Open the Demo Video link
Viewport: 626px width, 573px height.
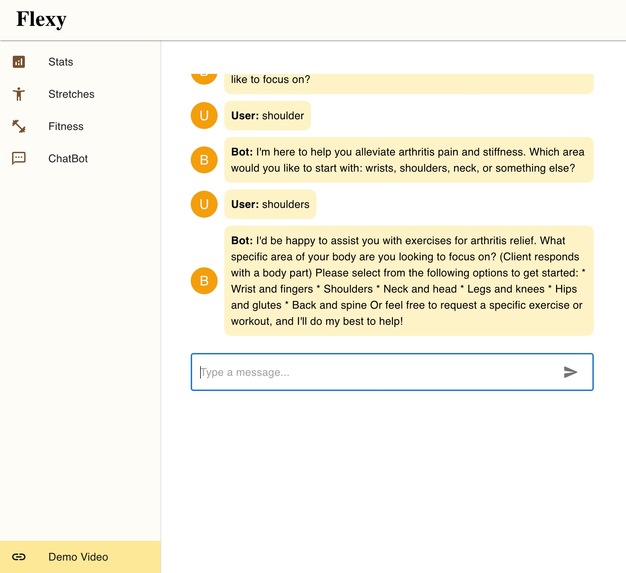(80, 557)
